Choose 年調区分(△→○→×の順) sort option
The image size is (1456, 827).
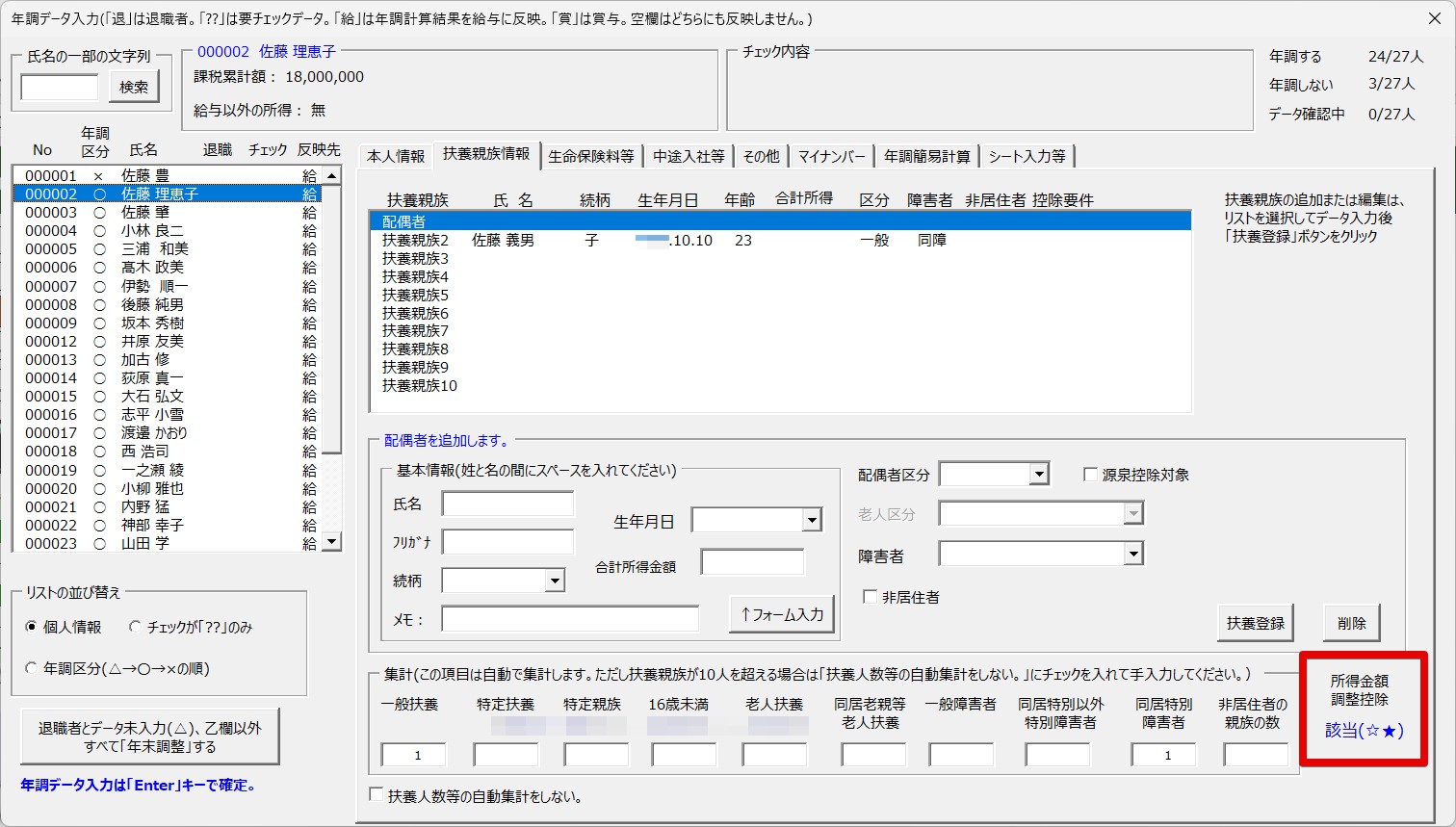pos(32,668)
